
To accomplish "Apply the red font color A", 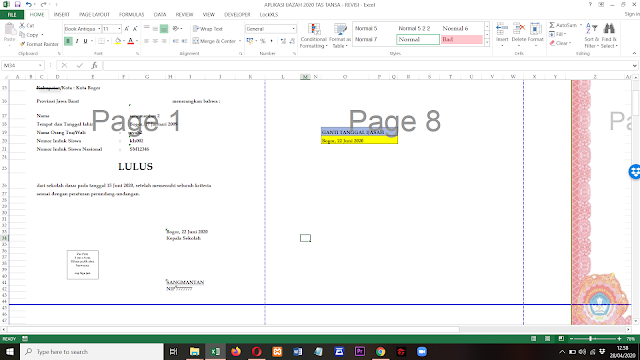I will click(x=131, y=41).
